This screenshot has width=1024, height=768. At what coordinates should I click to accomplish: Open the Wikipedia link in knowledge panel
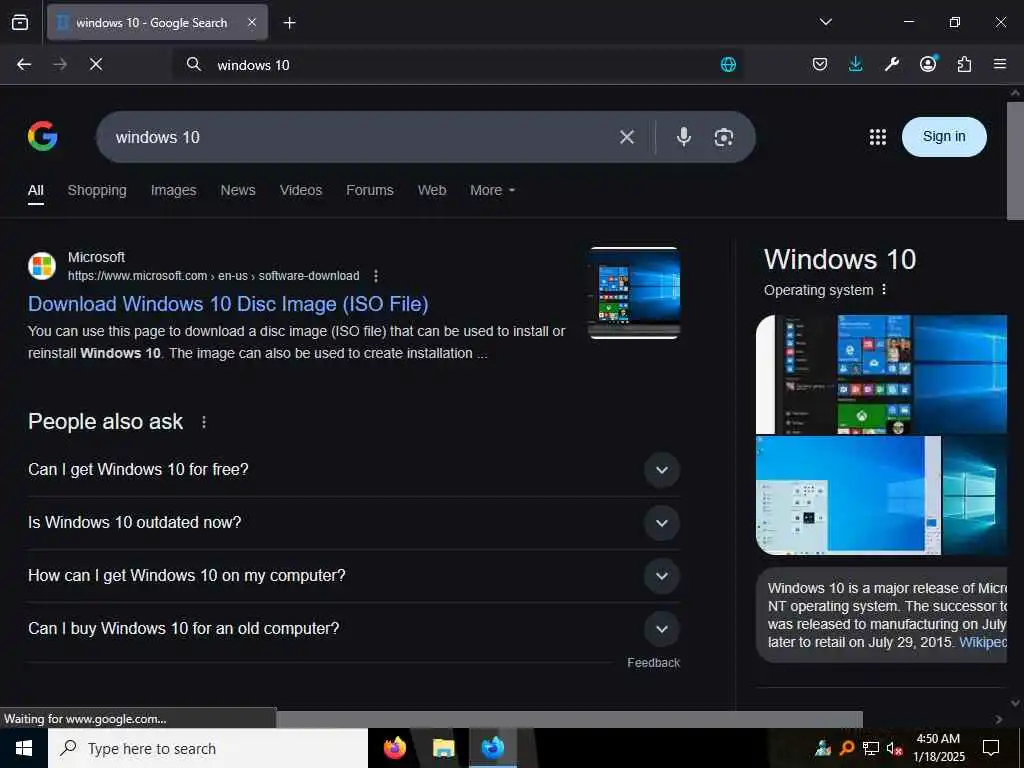point(983,642)
